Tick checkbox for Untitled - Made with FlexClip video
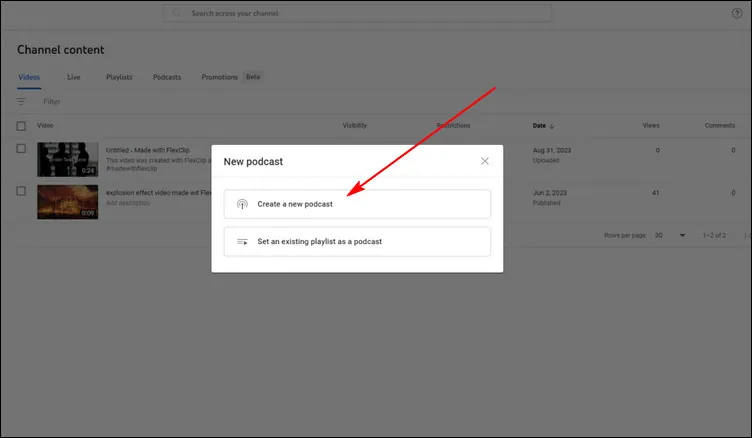This screenshot has width=752, height=438. [x=21, y=149]
